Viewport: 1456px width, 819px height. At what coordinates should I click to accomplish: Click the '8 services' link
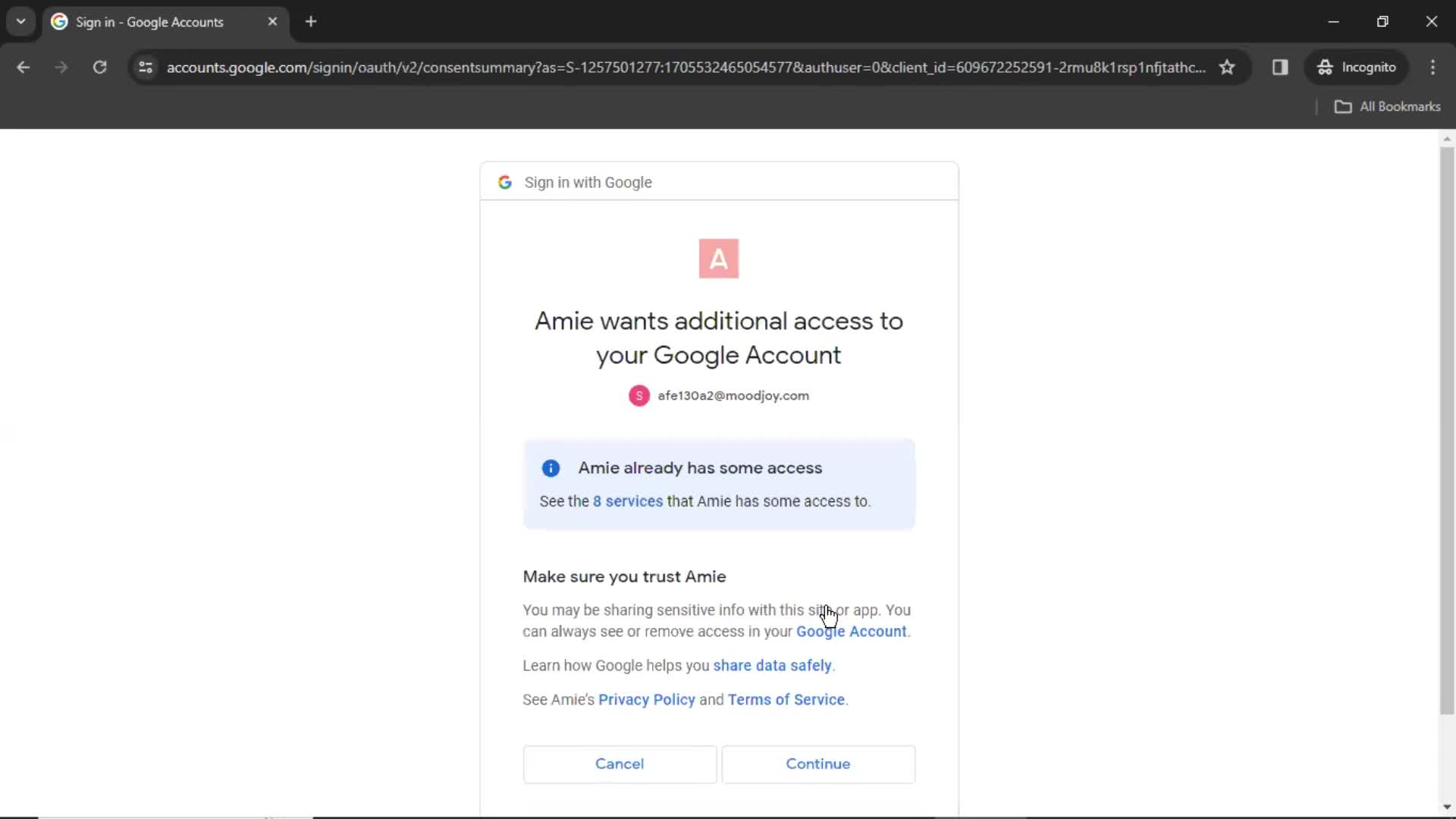627,501
